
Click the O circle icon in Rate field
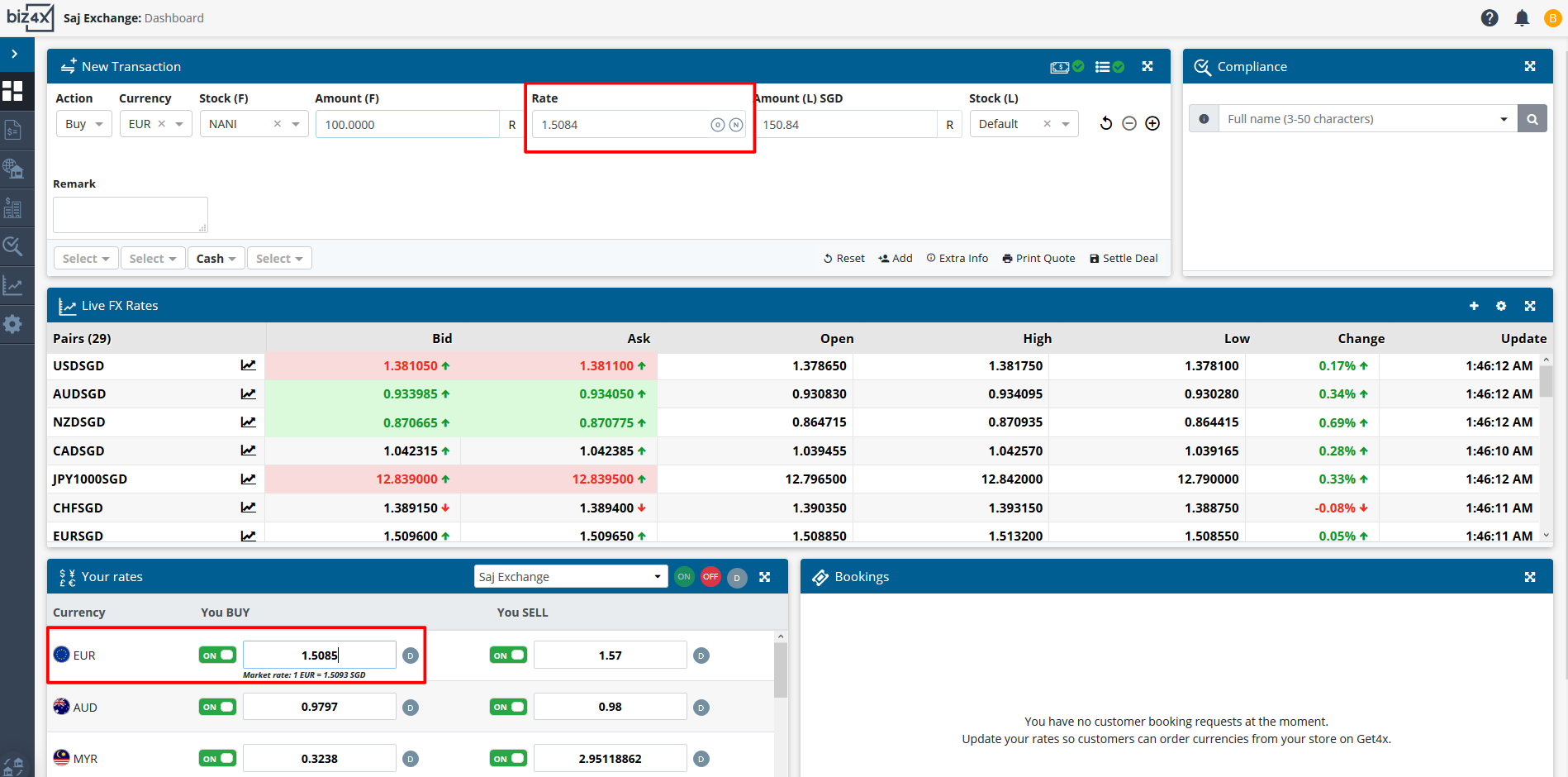point(718,125)
